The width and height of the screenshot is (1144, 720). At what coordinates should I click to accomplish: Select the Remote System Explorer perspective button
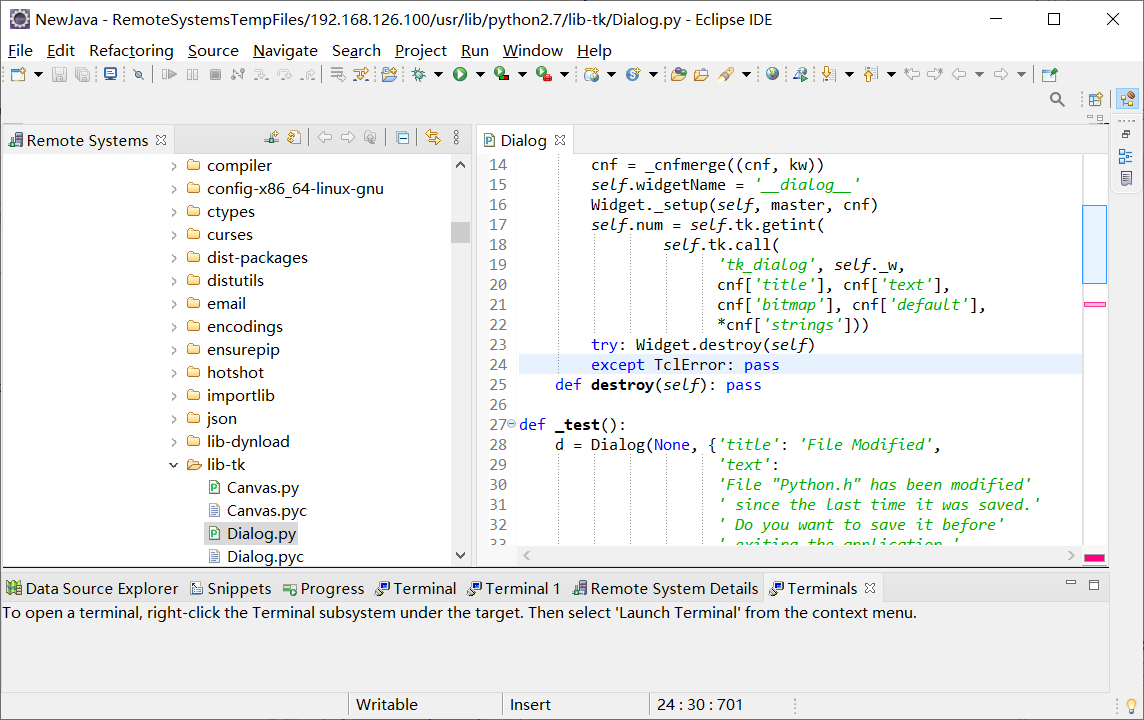1127,99
